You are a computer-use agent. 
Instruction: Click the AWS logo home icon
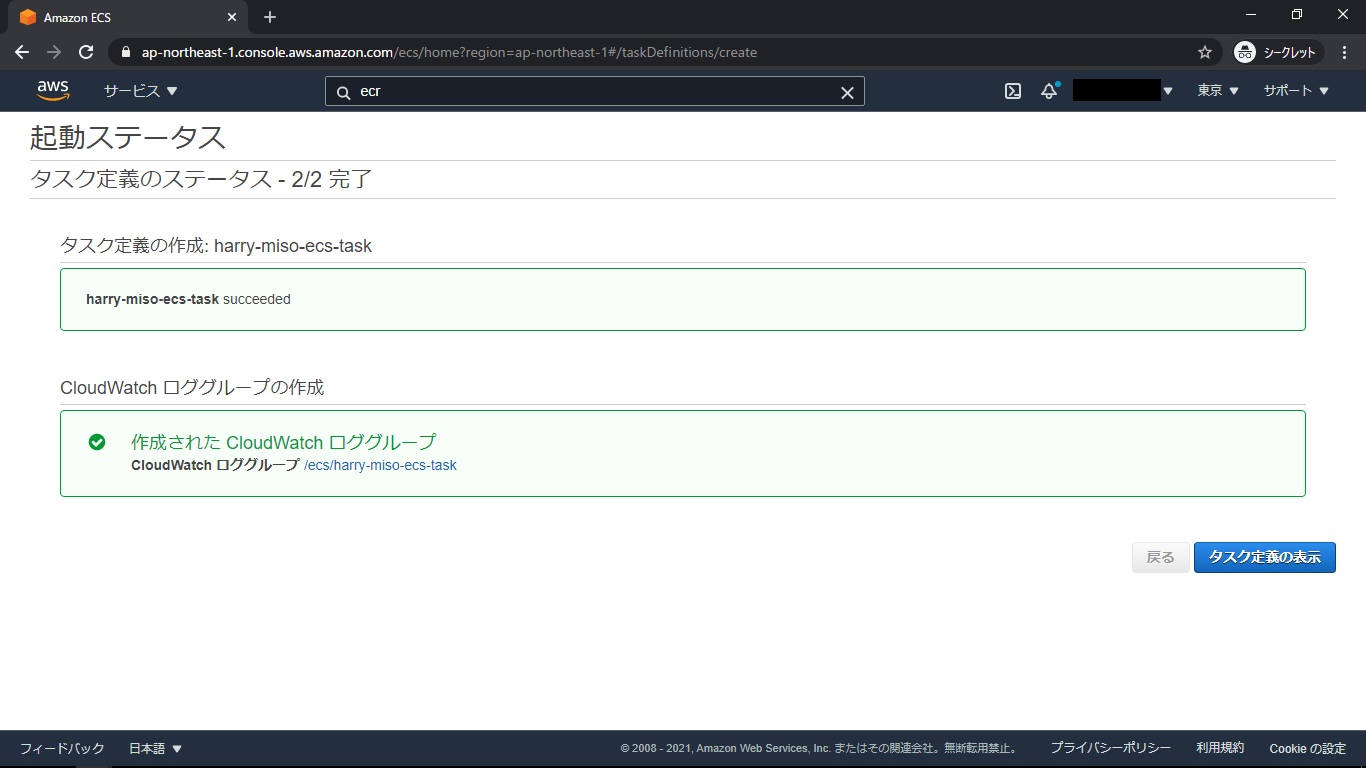53,91
